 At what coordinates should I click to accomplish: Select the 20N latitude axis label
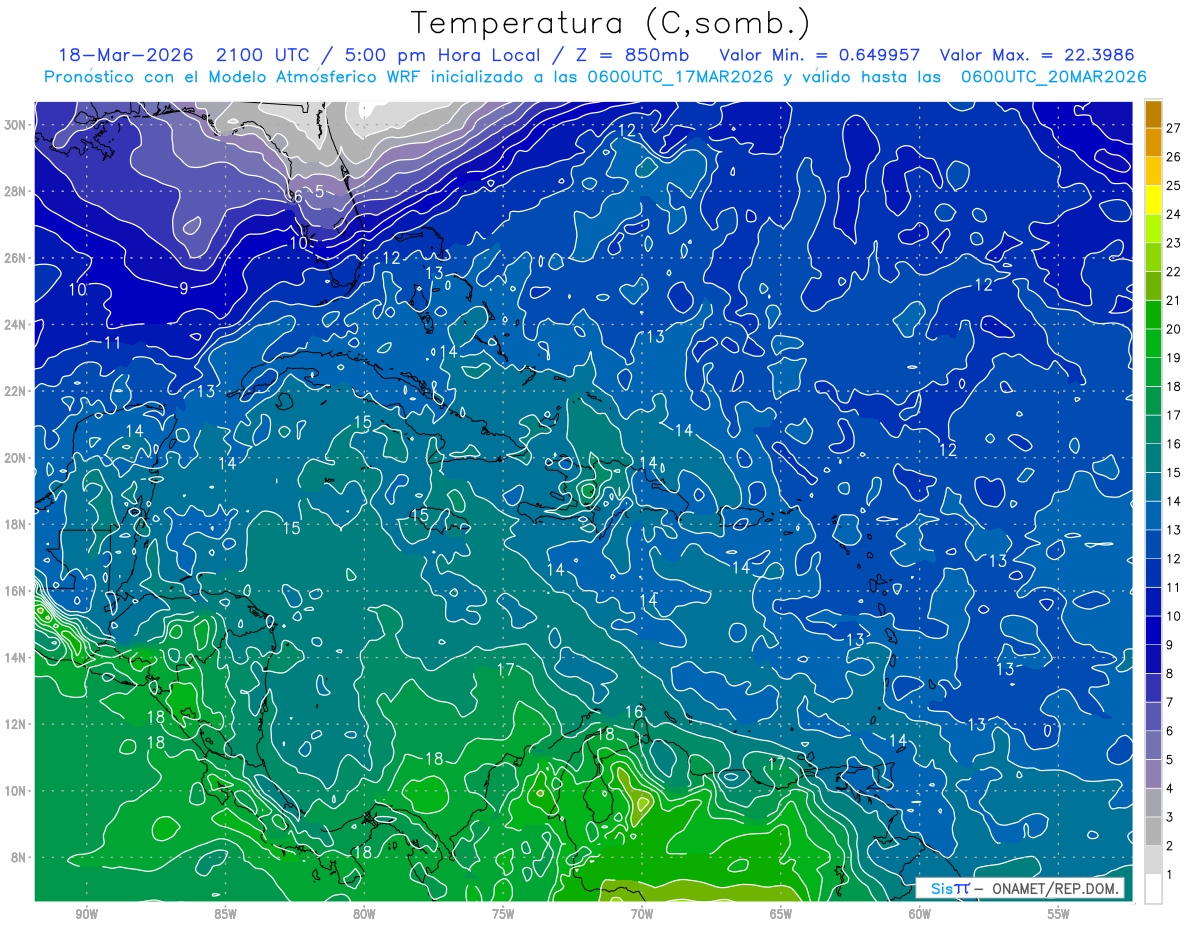[x=16, y=458]
